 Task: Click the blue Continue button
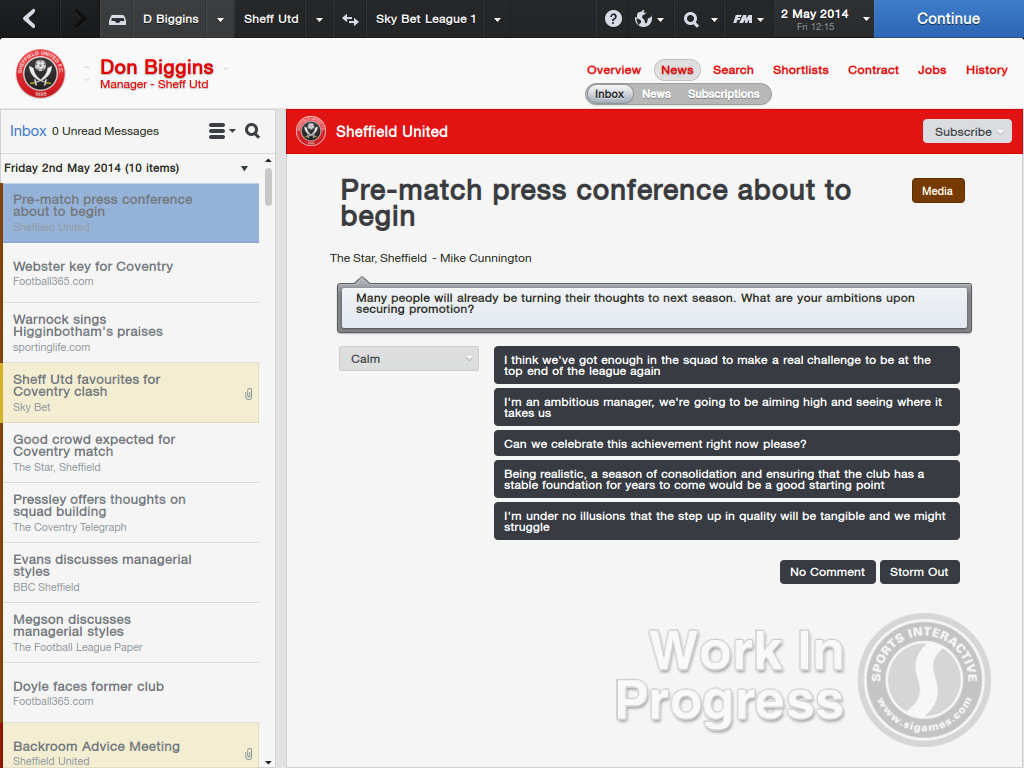[948, 19]
